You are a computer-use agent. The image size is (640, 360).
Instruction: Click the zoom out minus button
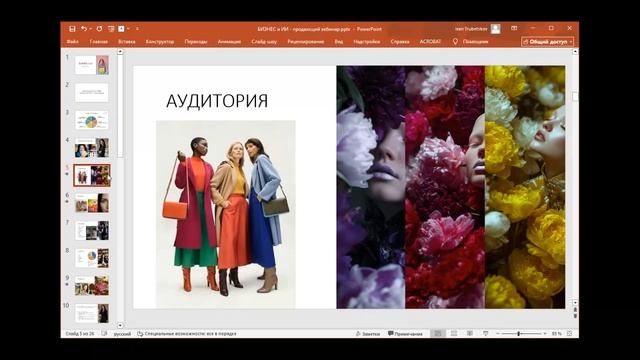point(498,334)
